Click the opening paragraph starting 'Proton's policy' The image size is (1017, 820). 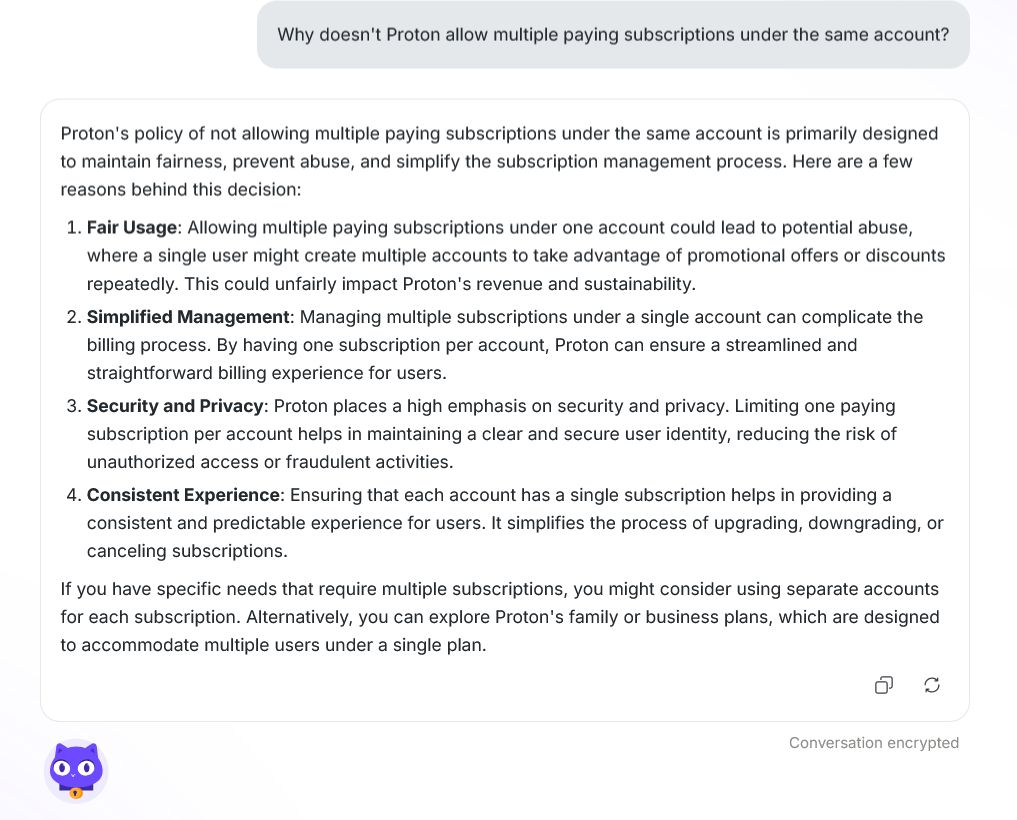pyautogui.click(x=499, y=162)
